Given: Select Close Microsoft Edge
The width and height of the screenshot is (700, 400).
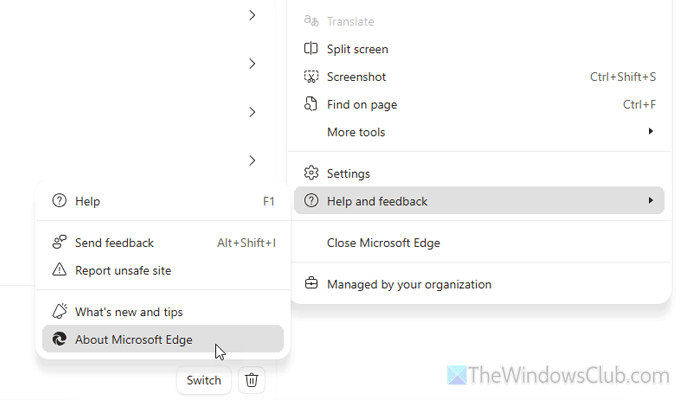Looking at the screenshot, I should [x=480, y=242].
